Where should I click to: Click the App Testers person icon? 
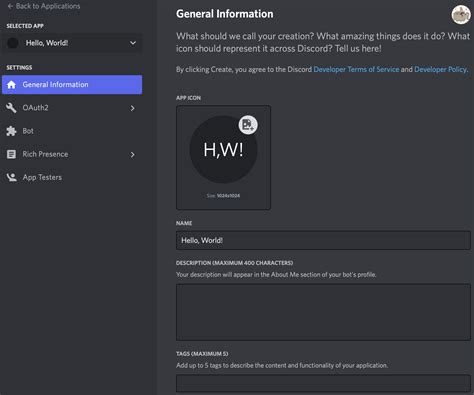click(x=12, y=177)
